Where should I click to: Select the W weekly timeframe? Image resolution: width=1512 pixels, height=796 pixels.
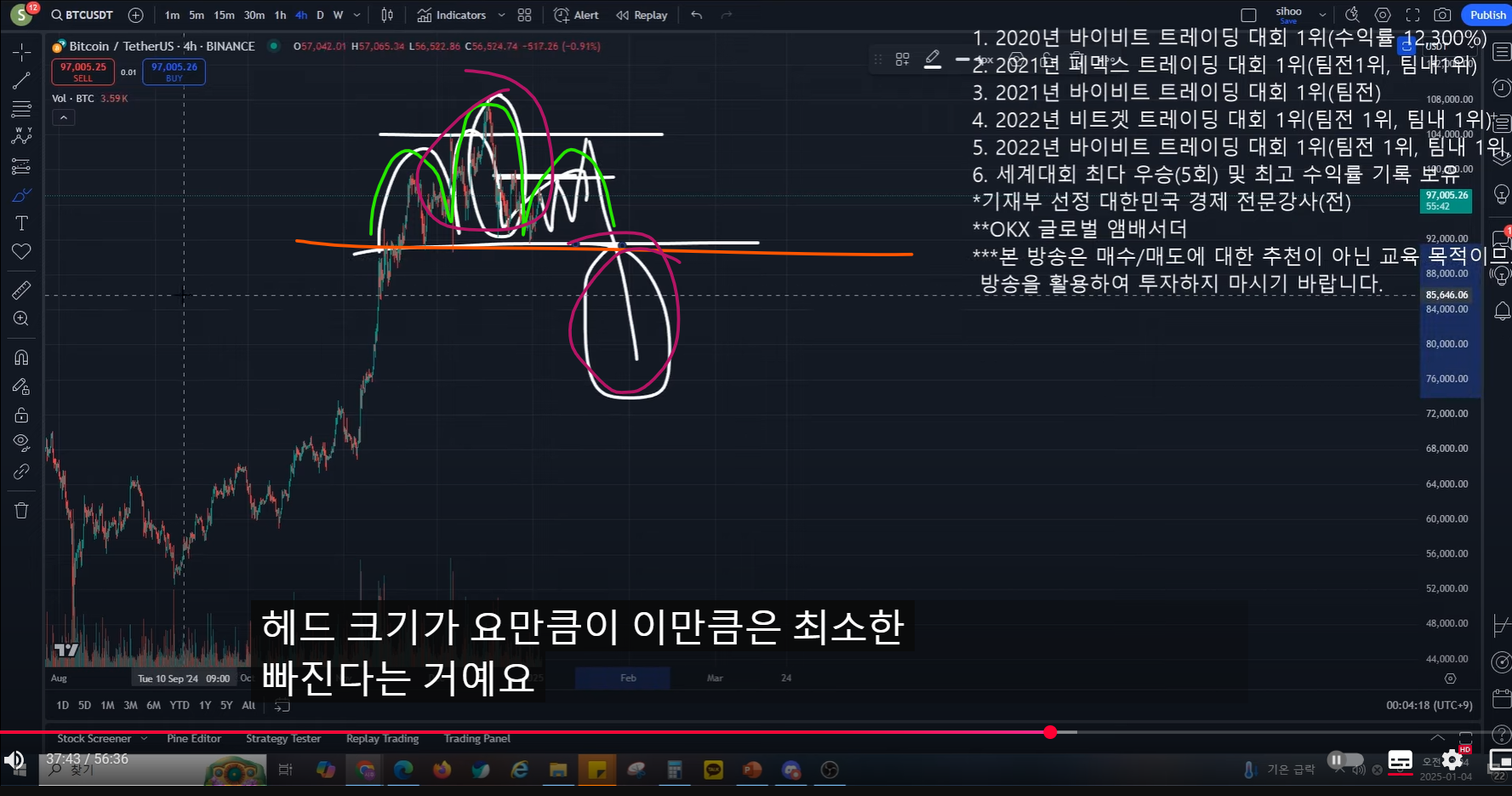point(338,15)
